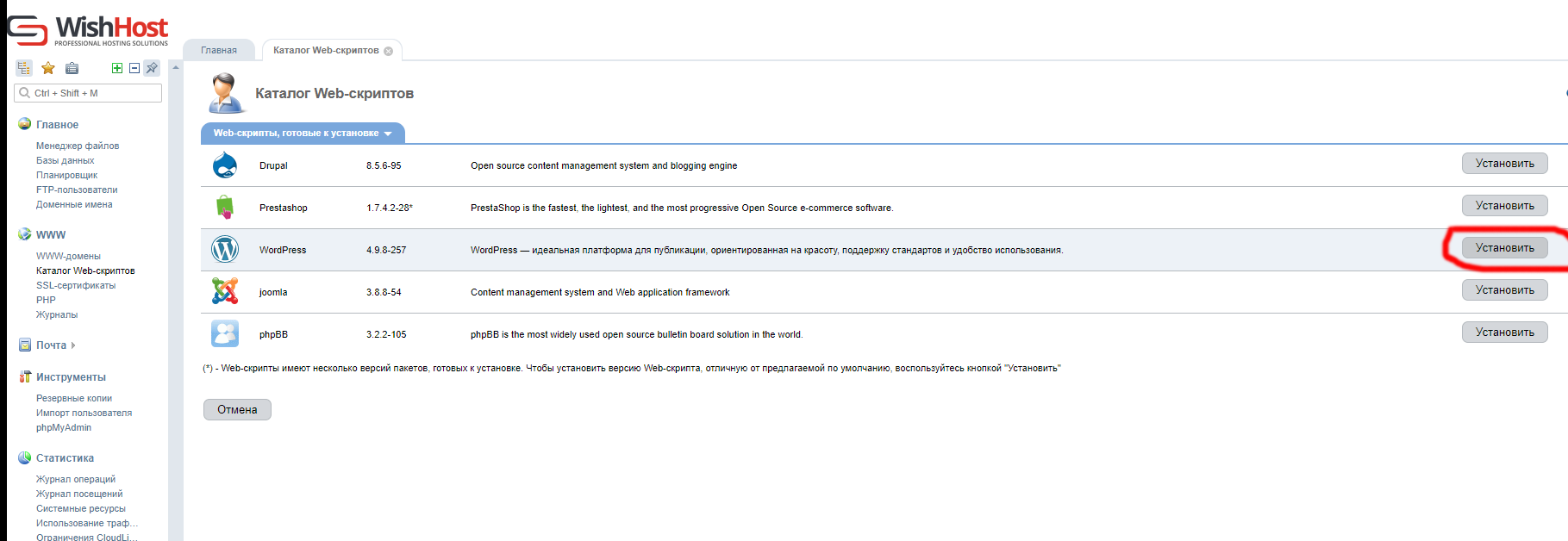
Task: Switch to the Главная tab
Action: (219, 50)
